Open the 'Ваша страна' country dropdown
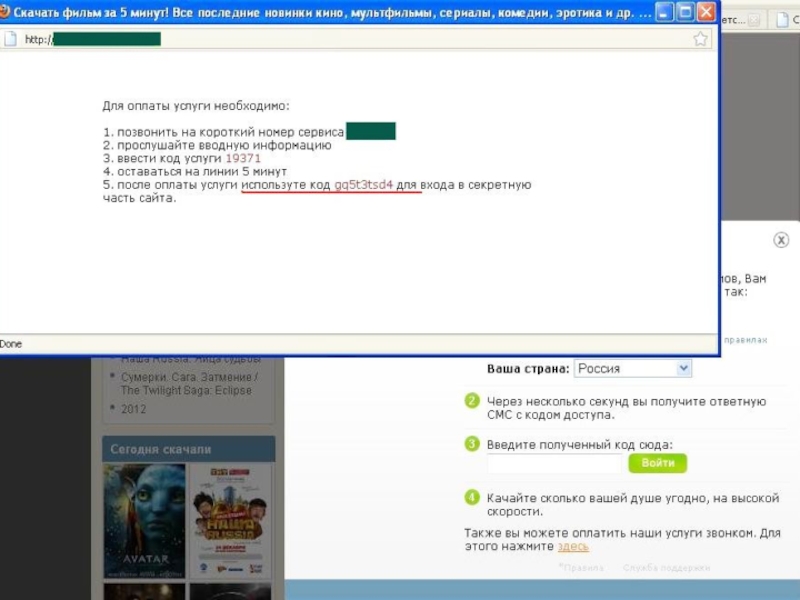800x600 pixels. (x=632, y=368)
